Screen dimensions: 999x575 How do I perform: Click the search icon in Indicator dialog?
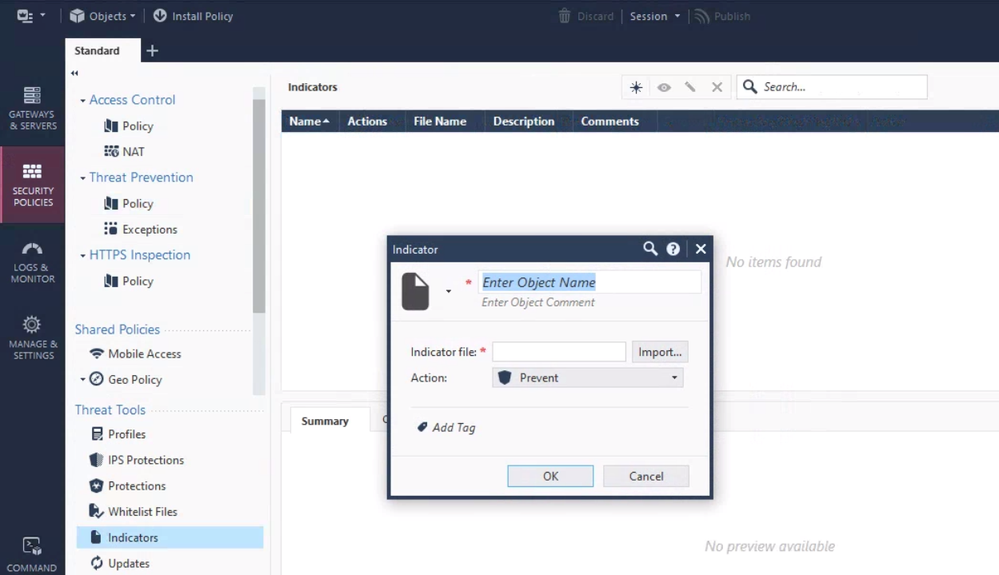(650, 249)
